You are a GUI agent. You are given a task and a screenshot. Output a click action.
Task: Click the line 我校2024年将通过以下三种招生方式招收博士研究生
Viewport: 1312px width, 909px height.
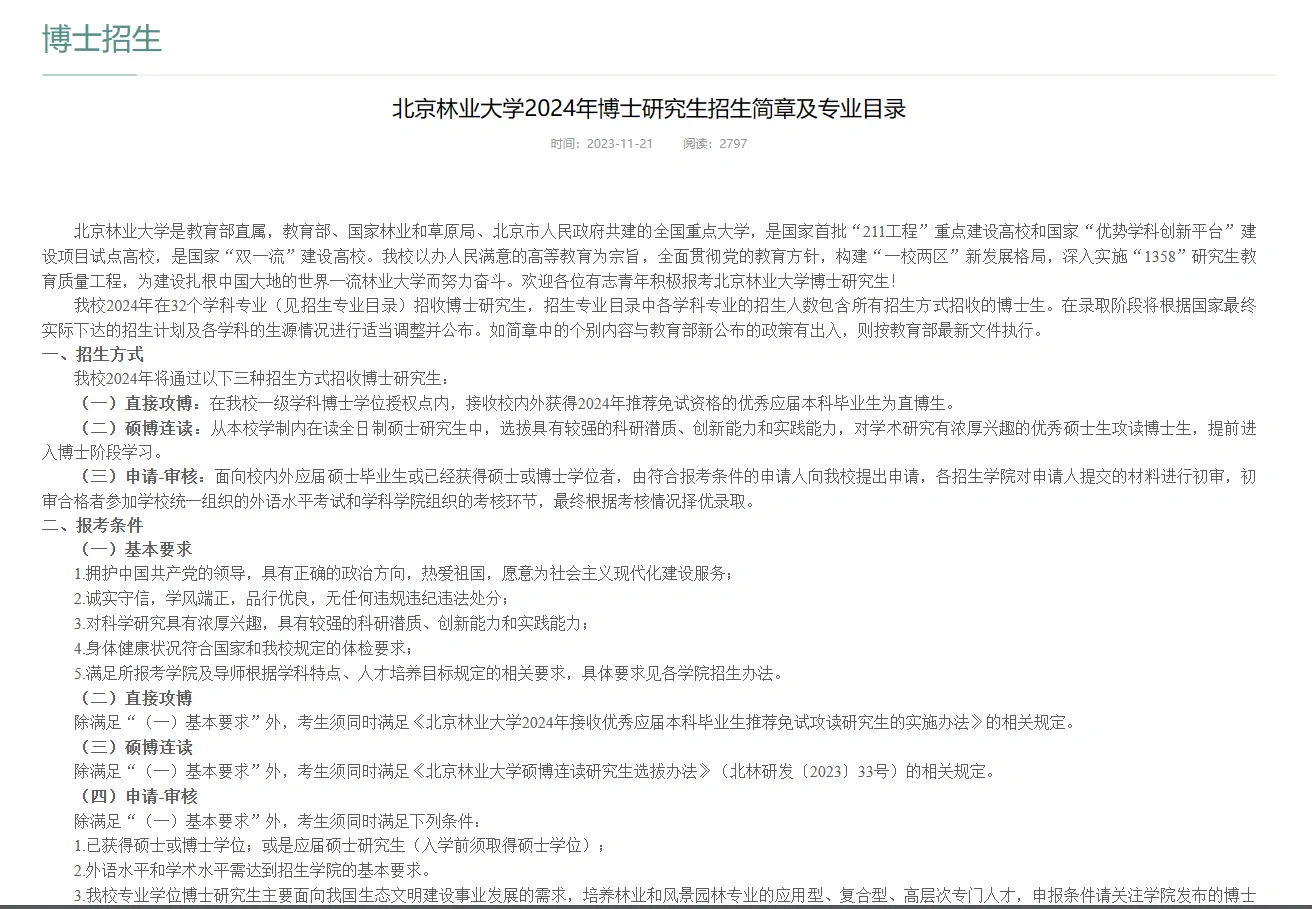pos(263,378)
